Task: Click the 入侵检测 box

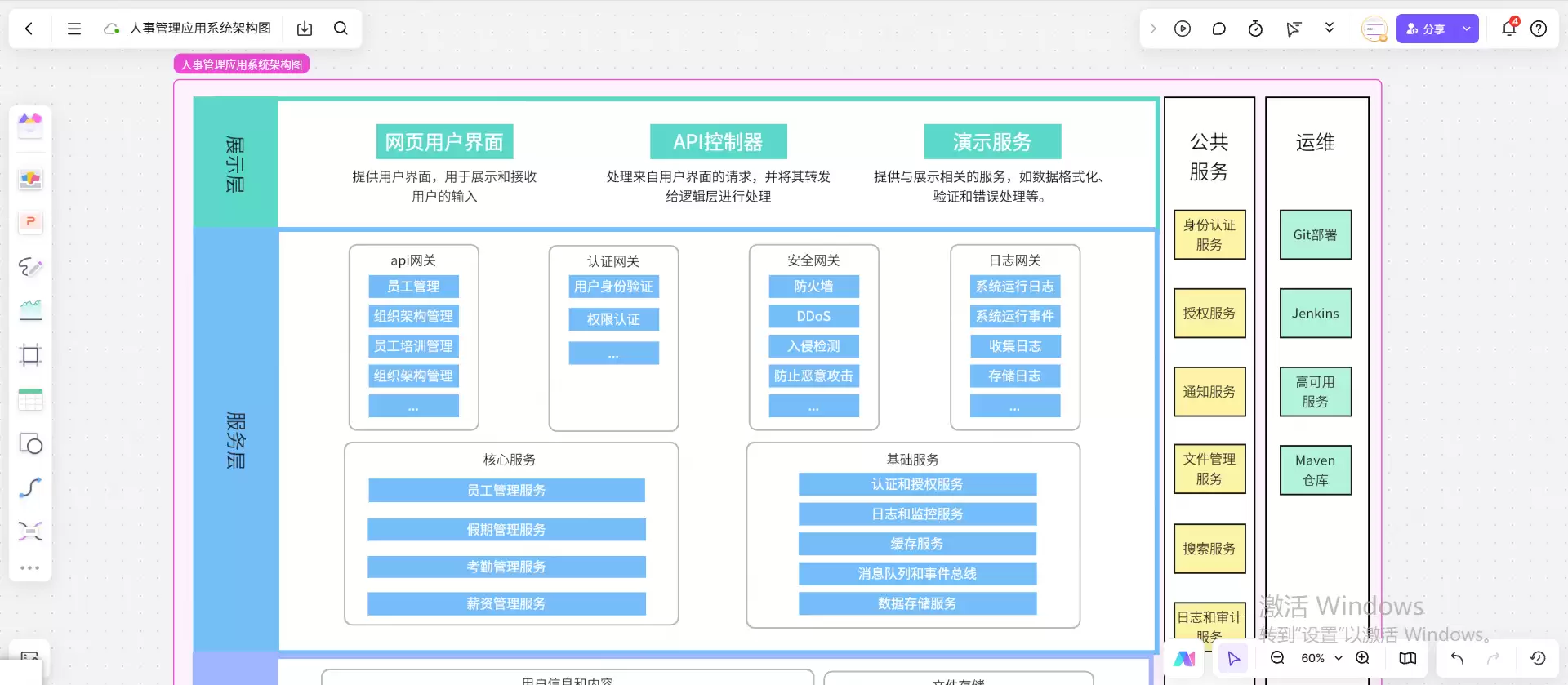Action: (813, 346)
